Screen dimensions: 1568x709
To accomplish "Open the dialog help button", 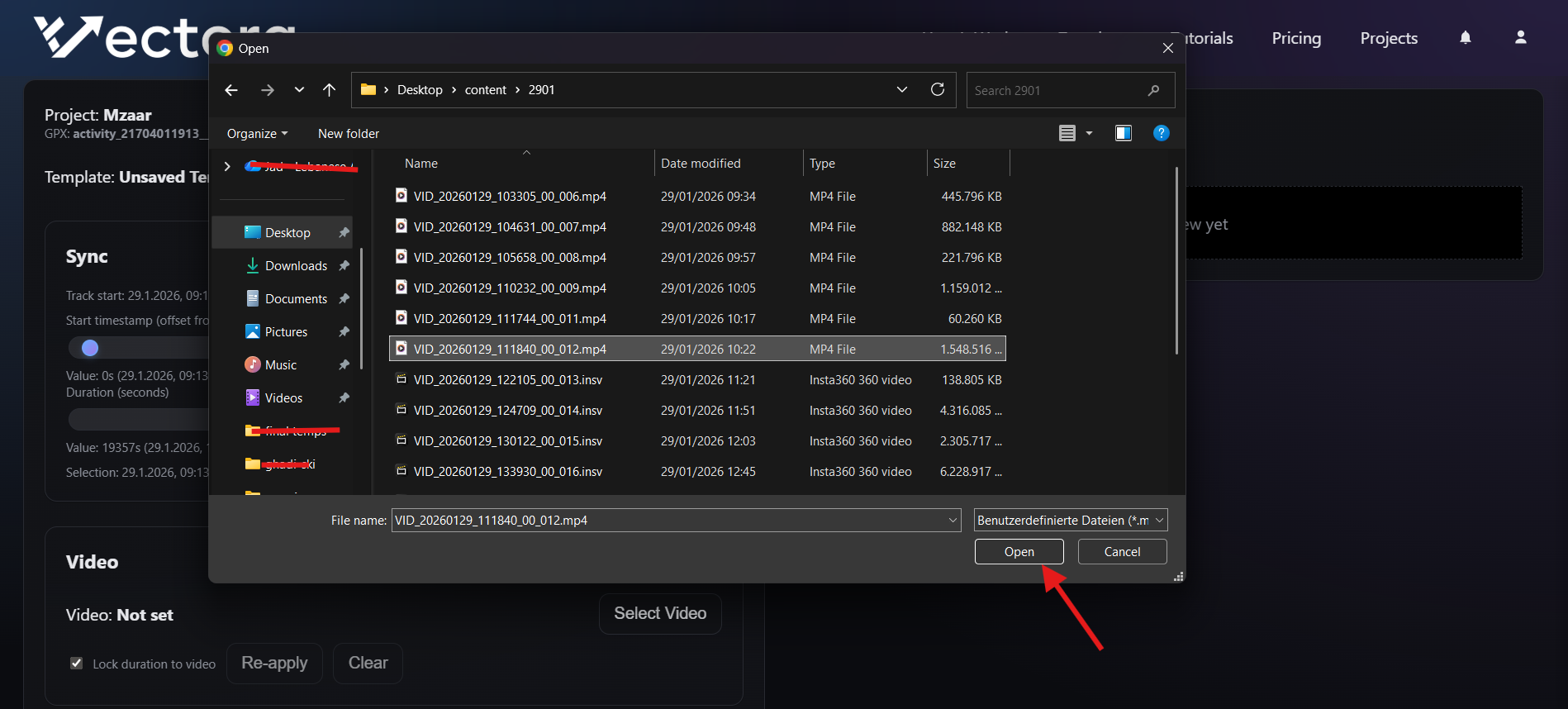I will coord(1161,133).
